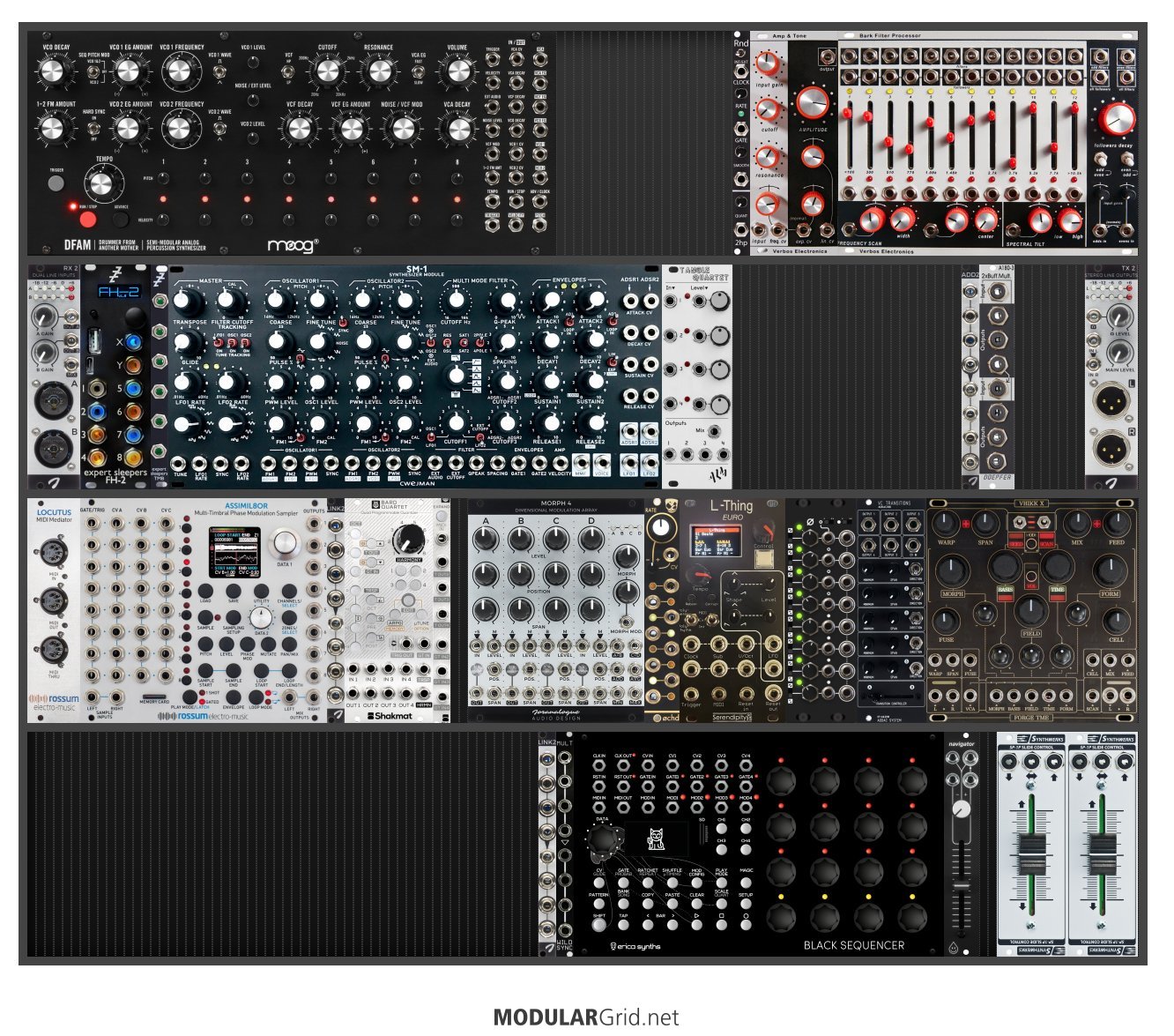Click the TRANSPOSE knob on SM-1
Image resolution: width=1174 pixels, height=1036 pixels.
click(188, 302)
